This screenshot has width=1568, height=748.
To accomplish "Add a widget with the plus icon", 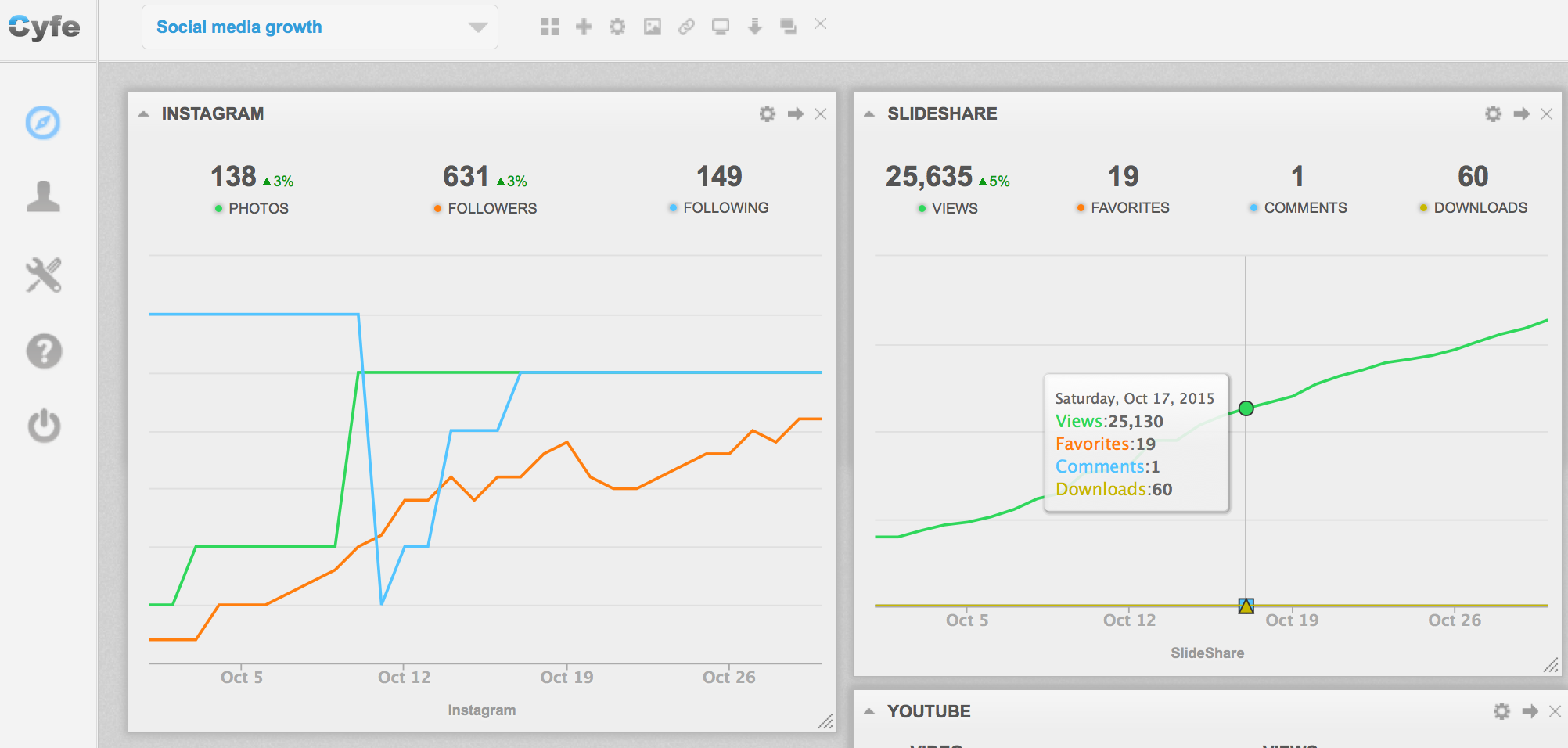I will 584,27.
